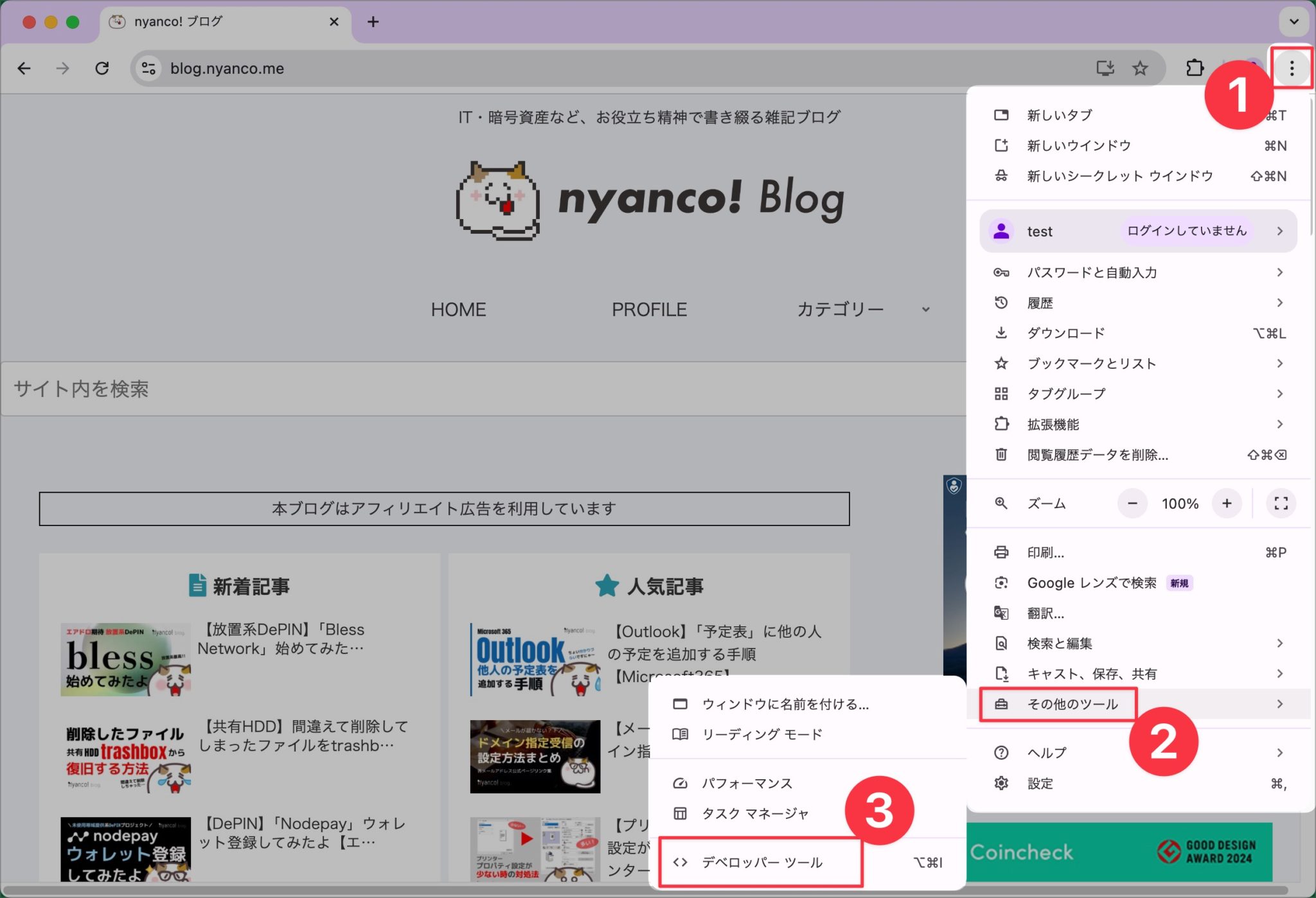
Task: Expand the 履歴 menu item's arrow
Action: [1280, 303]
